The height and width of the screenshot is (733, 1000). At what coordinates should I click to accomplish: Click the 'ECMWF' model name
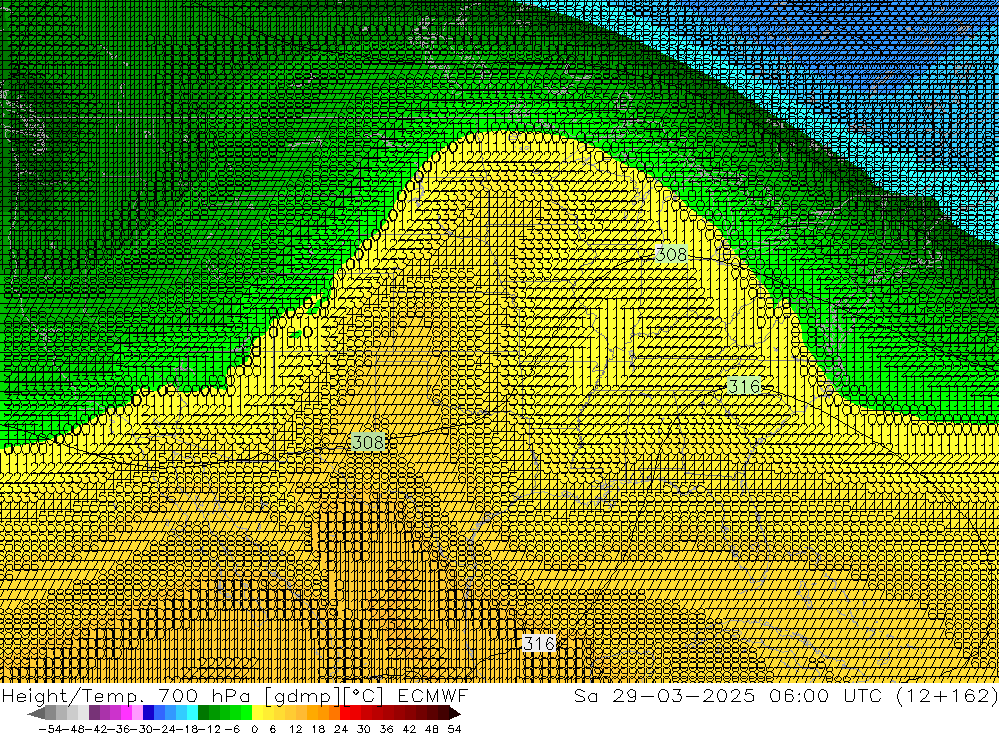point(432,695)
